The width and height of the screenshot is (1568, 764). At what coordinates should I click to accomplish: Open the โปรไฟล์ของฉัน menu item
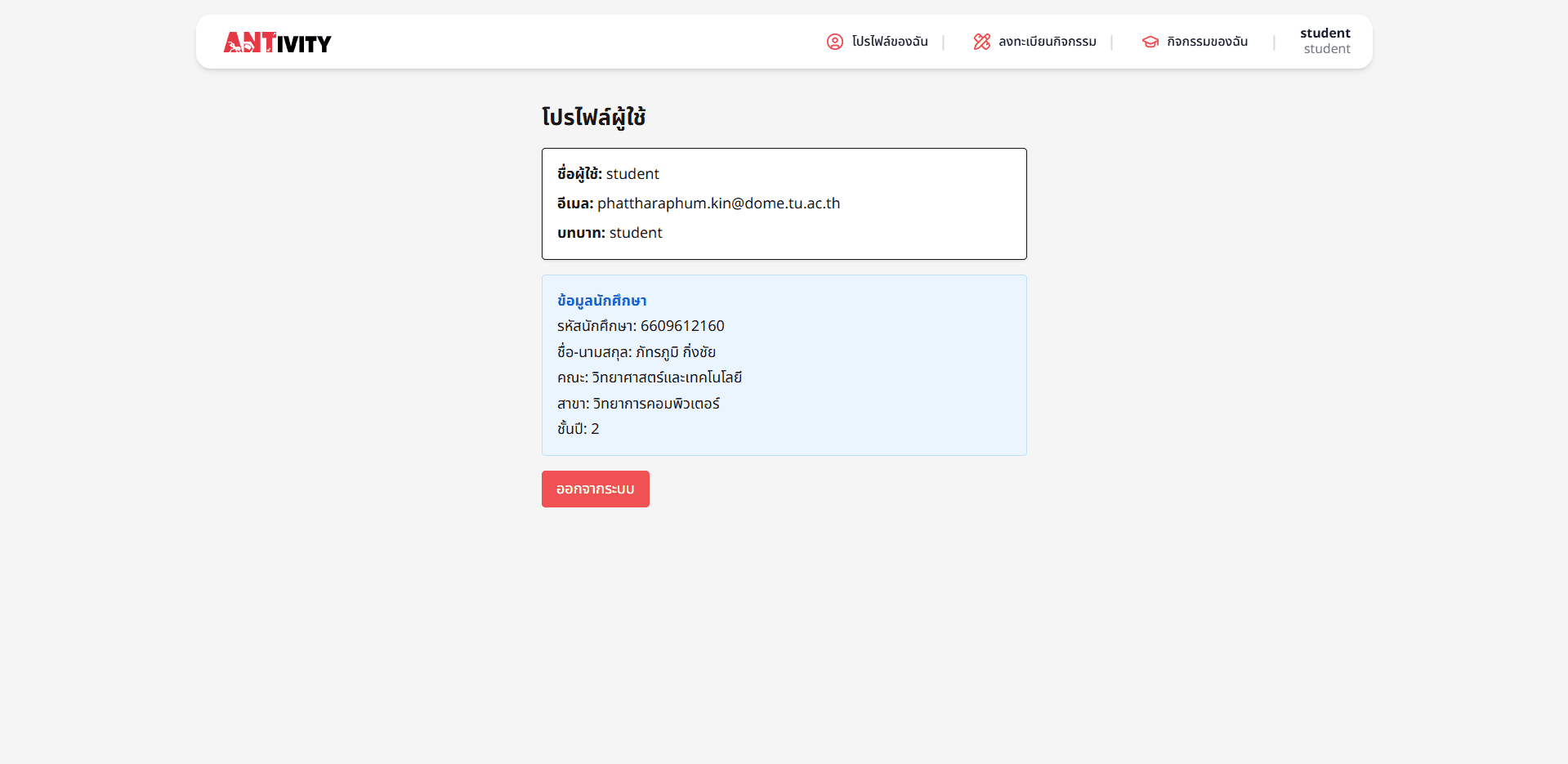pos(889,42)
